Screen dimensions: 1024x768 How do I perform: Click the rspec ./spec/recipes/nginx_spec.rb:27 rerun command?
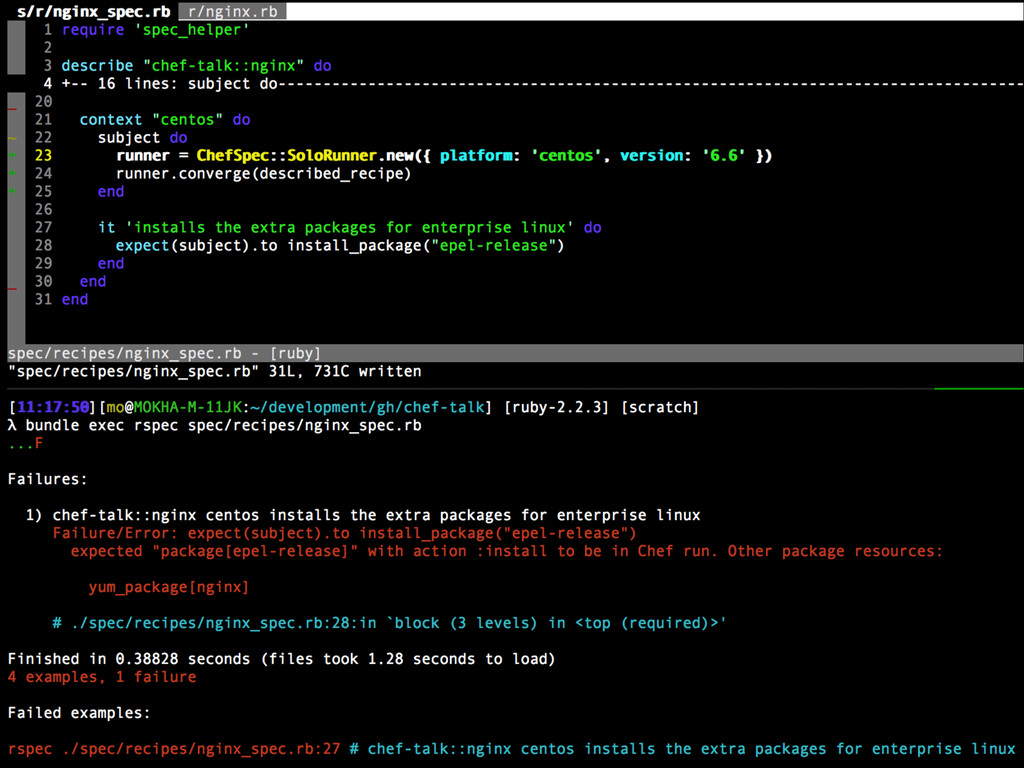(x=174, y=749)
